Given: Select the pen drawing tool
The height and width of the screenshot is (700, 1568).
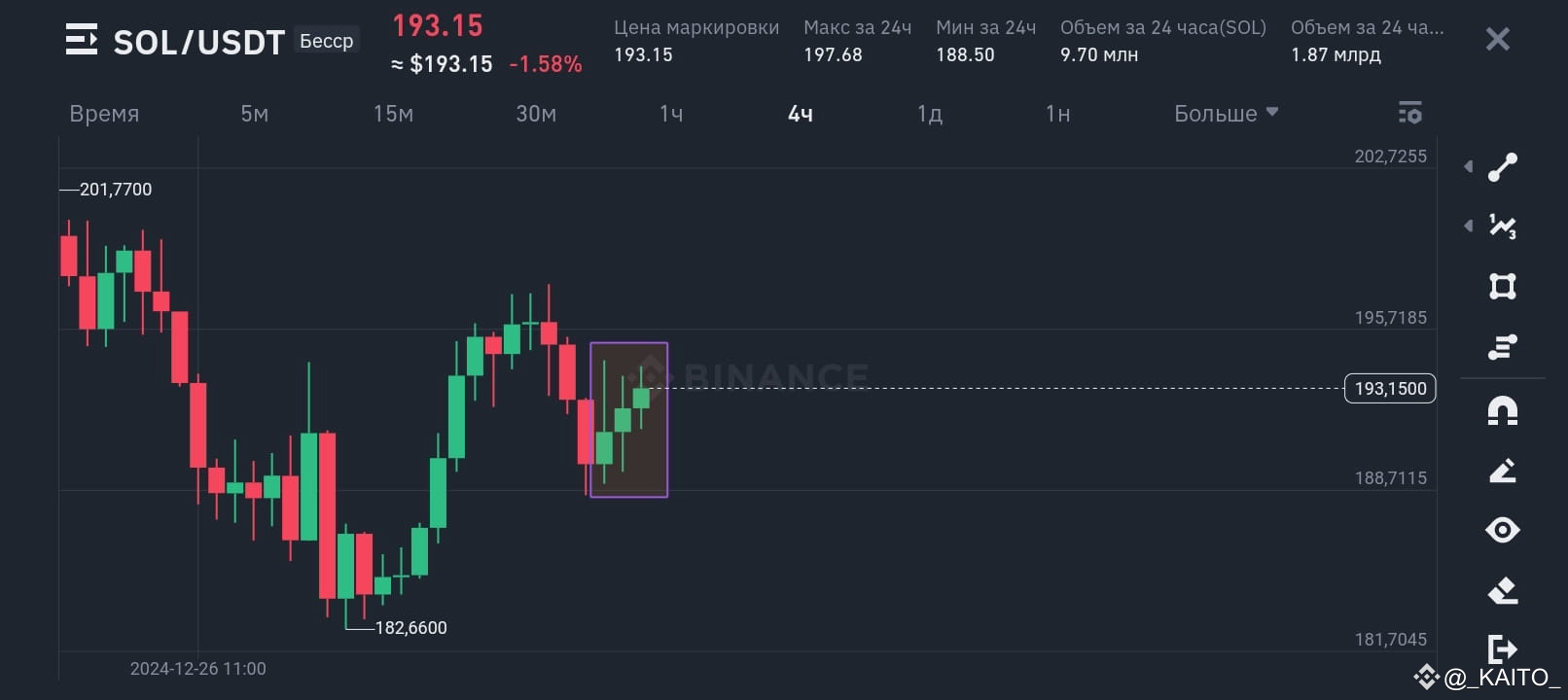Looking at the screenshot, I should pyautogui.click(x=1503, y=470).
